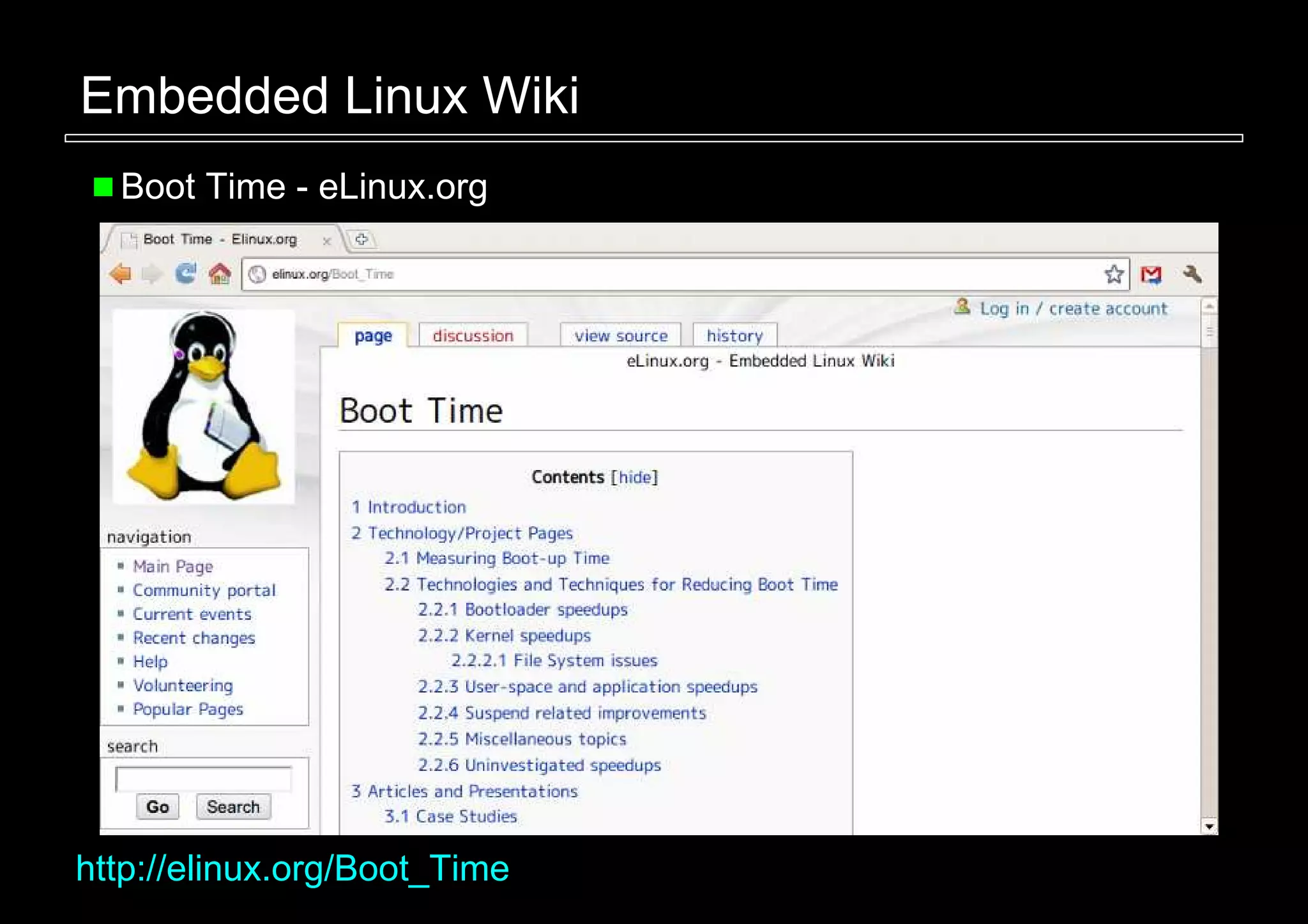Open the discussion tab
The width and height of the screenshot is (1308, 924).
click(x=473, y=336)
